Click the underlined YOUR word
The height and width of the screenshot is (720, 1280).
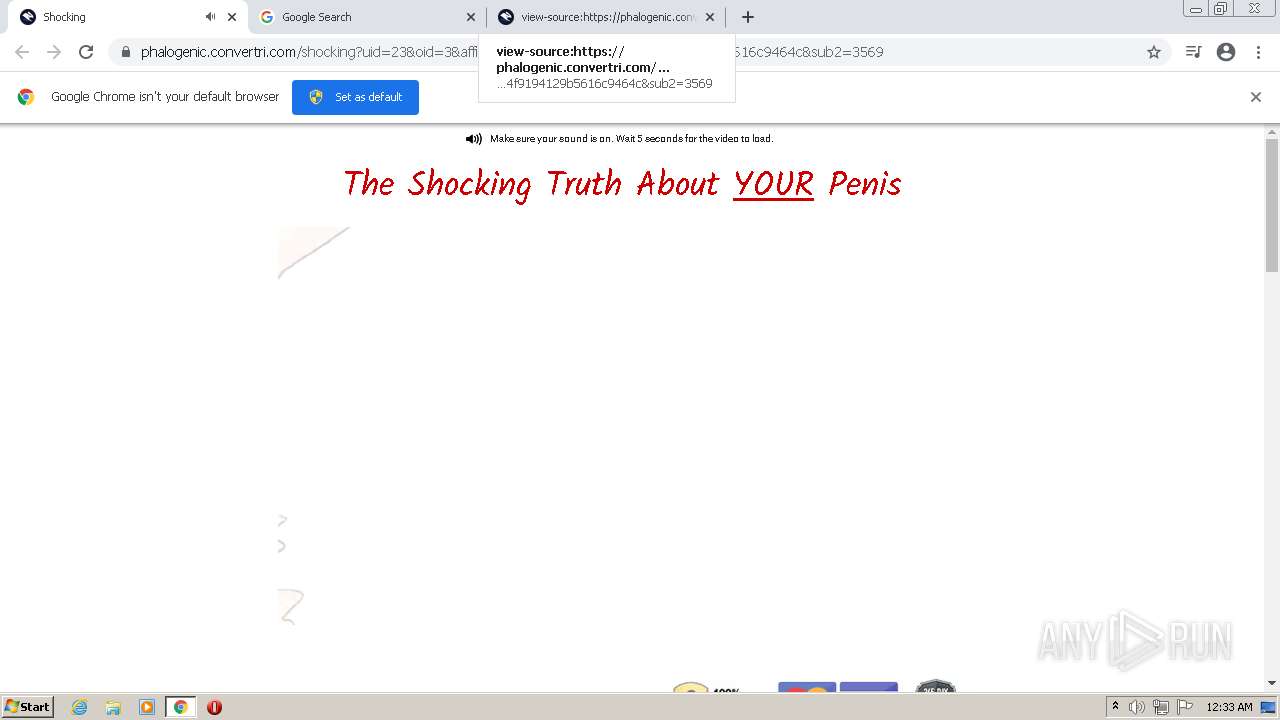click(773, 184)
